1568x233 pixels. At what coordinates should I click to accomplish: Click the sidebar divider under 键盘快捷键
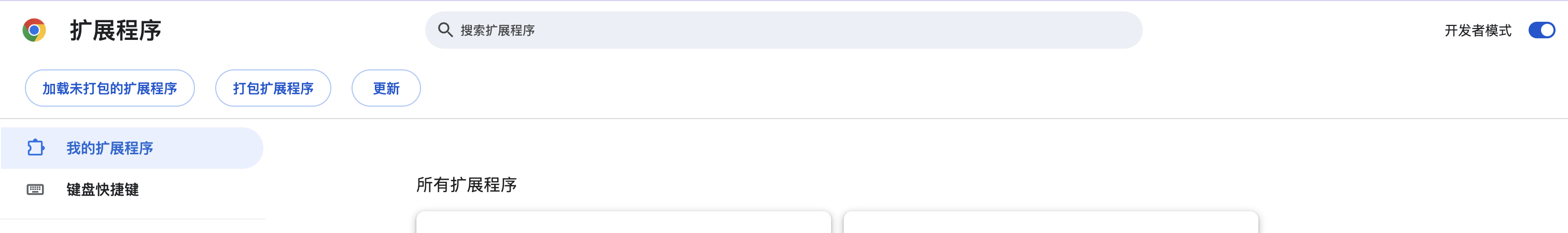click(133, 219)
